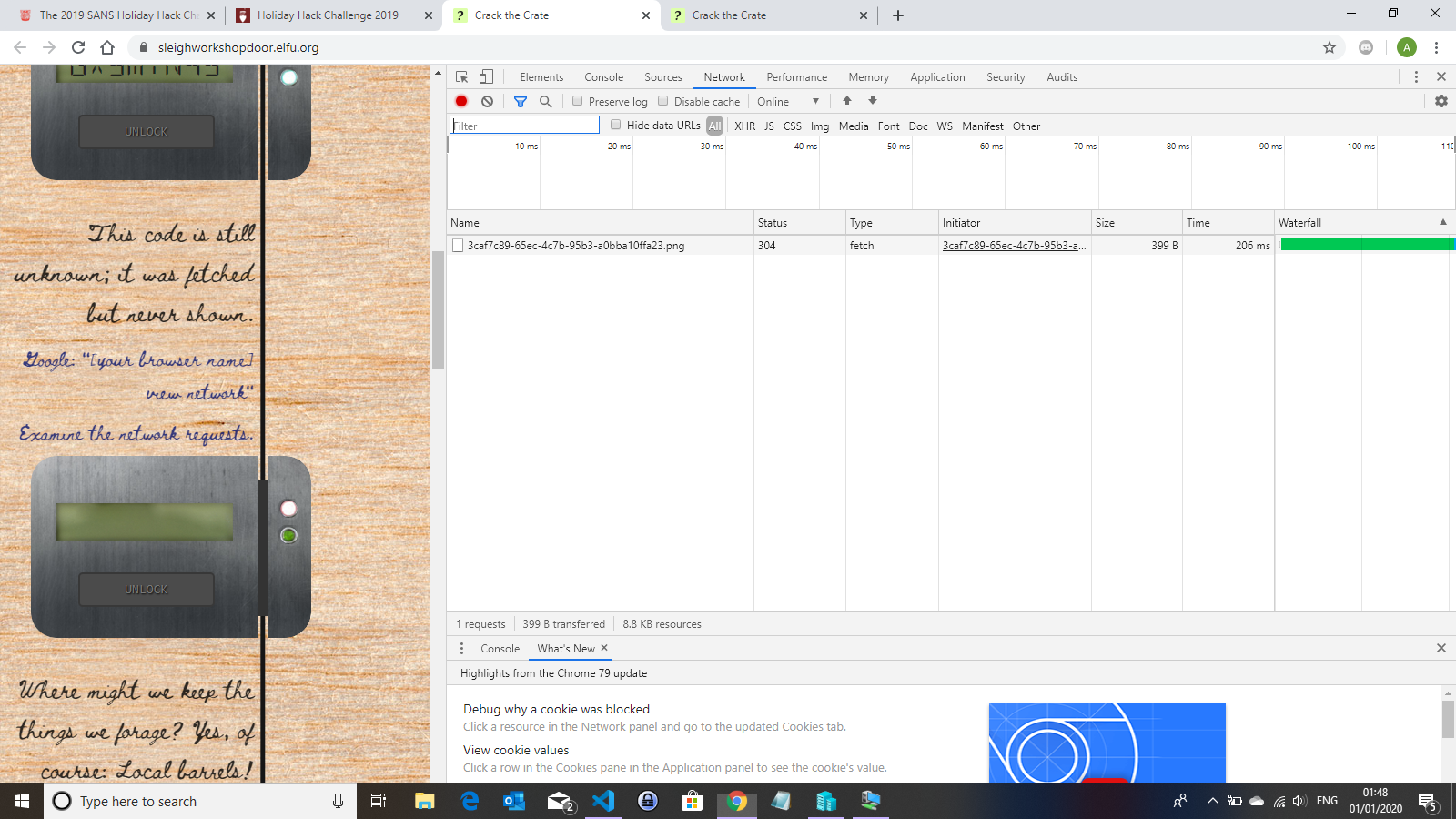The image size is (1456, 819).
Task: Open Visual Studio Code from taskbar
Action: 603,801
